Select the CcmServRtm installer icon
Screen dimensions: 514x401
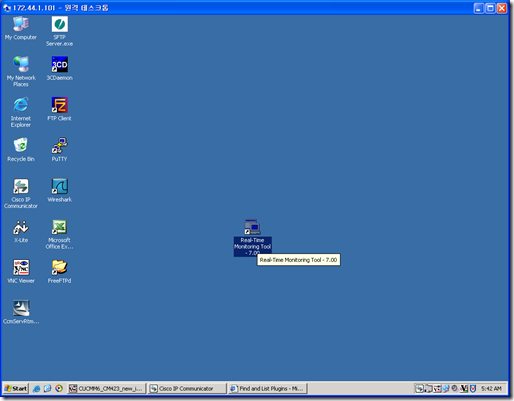(21, 312)
